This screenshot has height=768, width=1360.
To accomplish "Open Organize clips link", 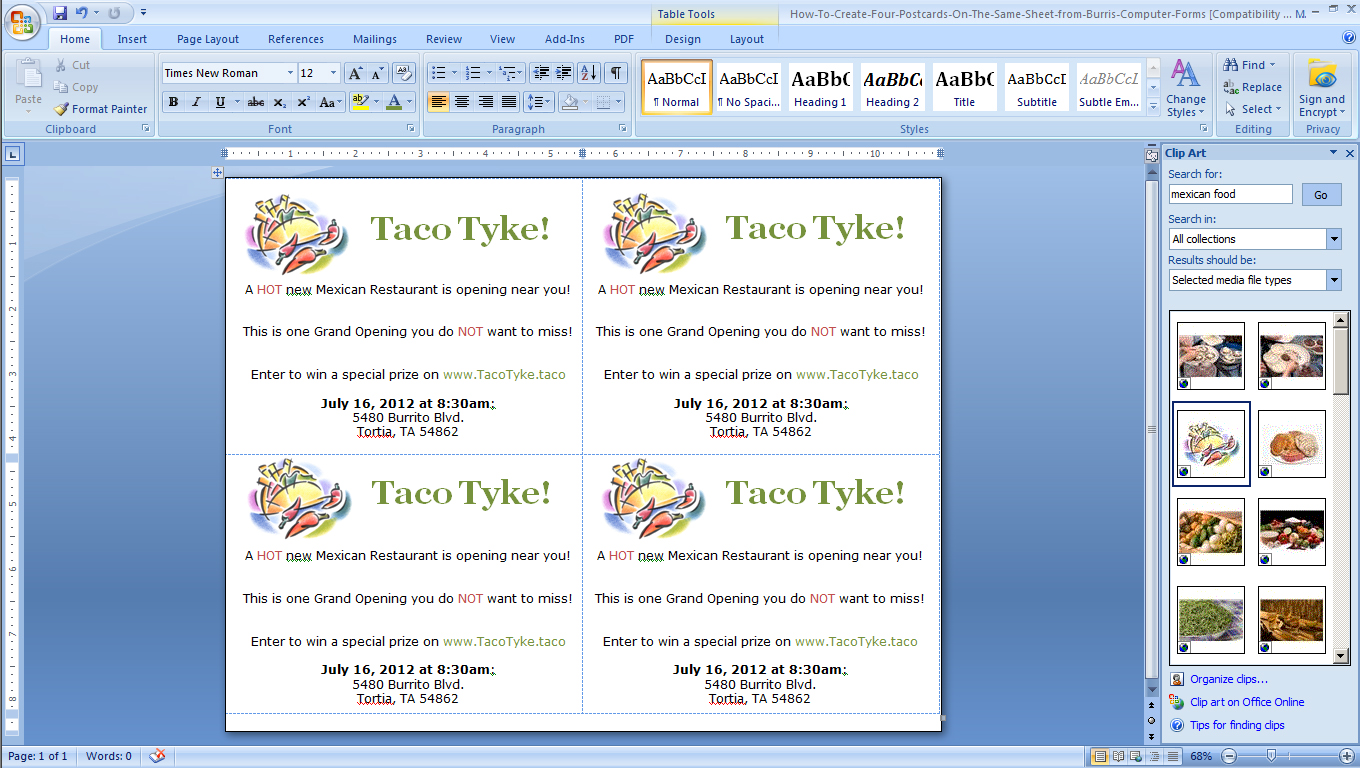I will click(x=1229, y=679).
